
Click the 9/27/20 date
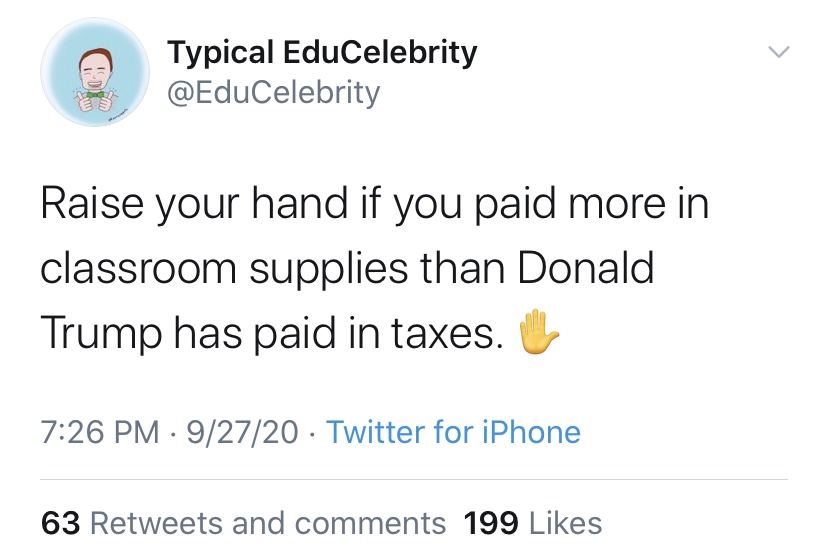coord(241,432)
